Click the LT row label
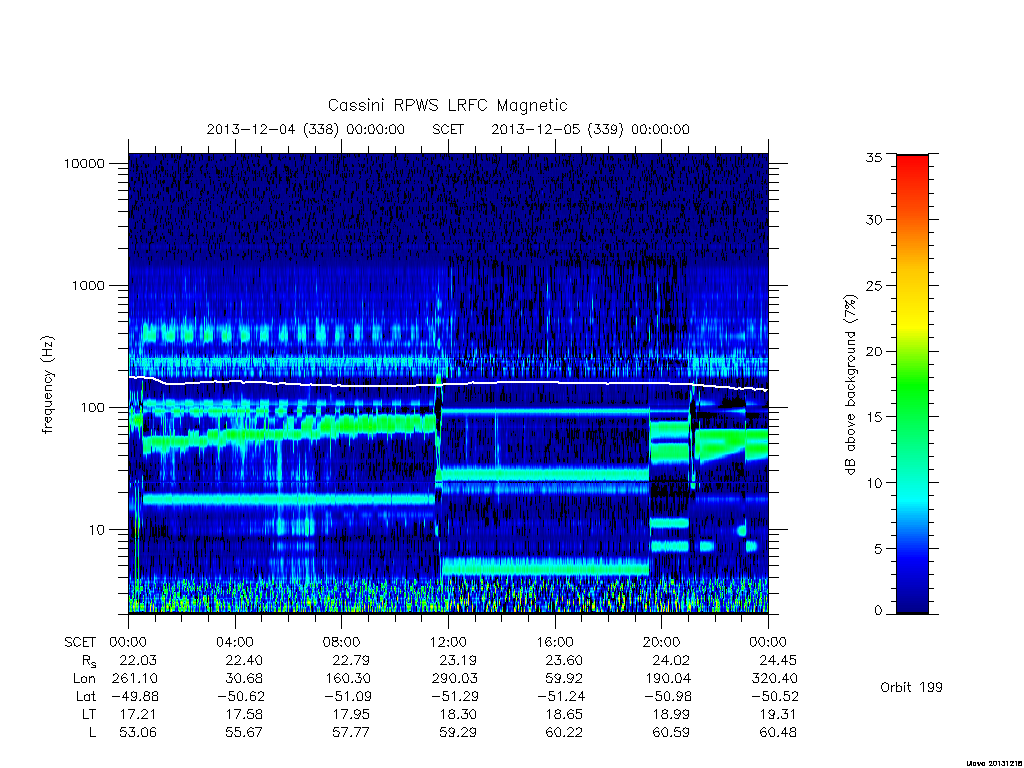The width and height of the screenshot is (1024, 768). [x=88, y=715]
